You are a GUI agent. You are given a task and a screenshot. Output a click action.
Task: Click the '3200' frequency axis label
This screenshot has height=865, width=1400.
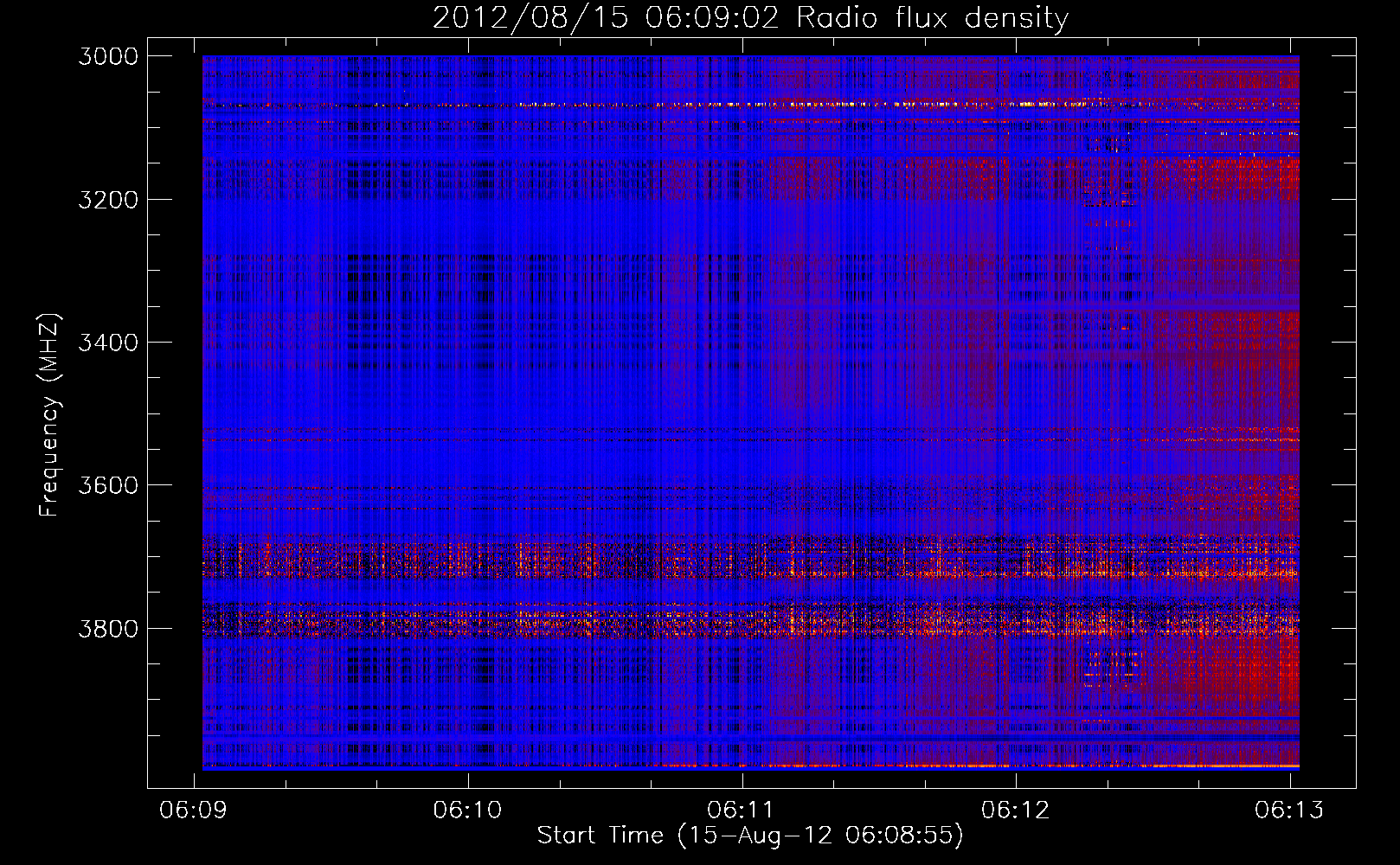pos(108,200)
